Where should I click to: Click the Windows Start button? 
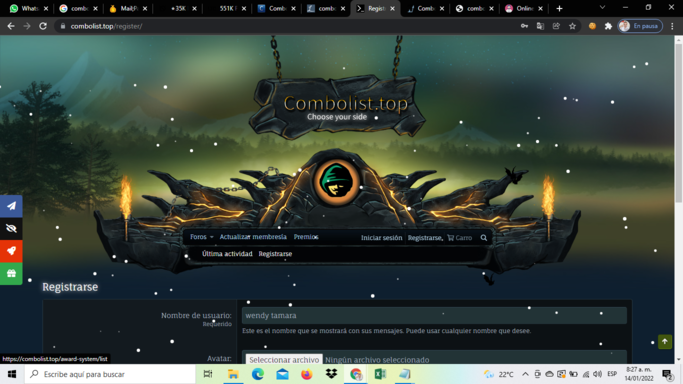12,374
